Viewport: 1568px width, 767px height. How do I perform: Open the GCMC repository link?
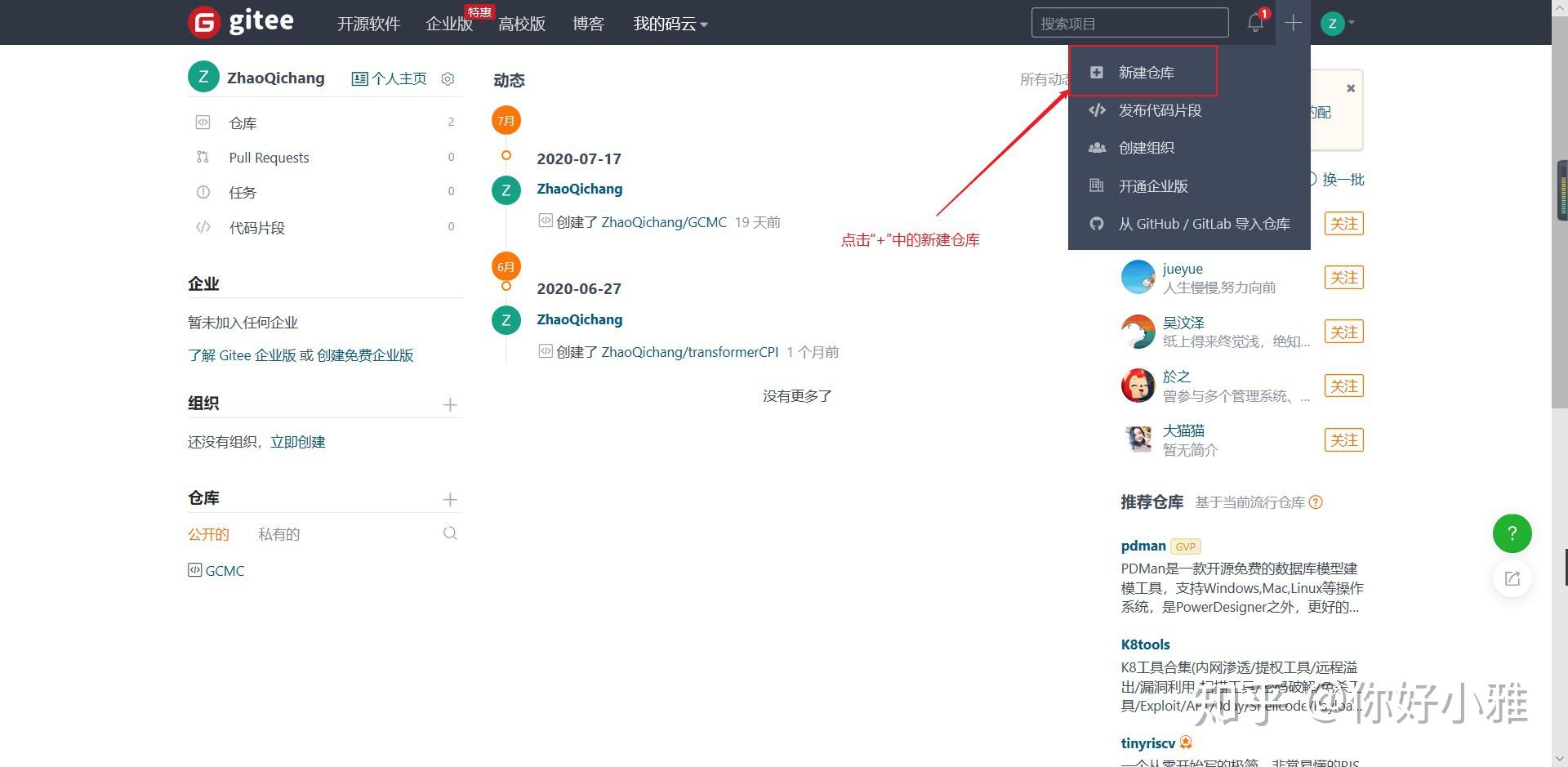point(224,570)
